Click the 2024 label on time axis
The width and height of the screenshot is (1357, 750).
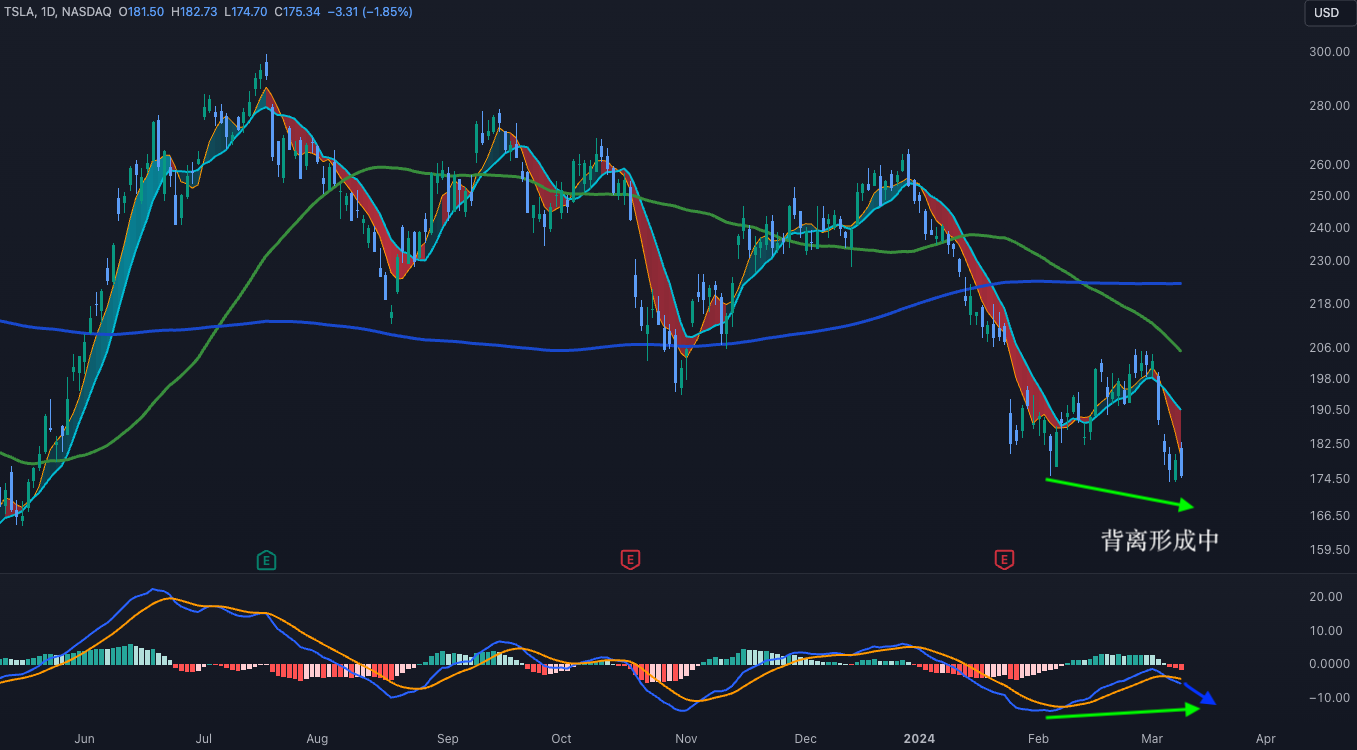point(918,739)
